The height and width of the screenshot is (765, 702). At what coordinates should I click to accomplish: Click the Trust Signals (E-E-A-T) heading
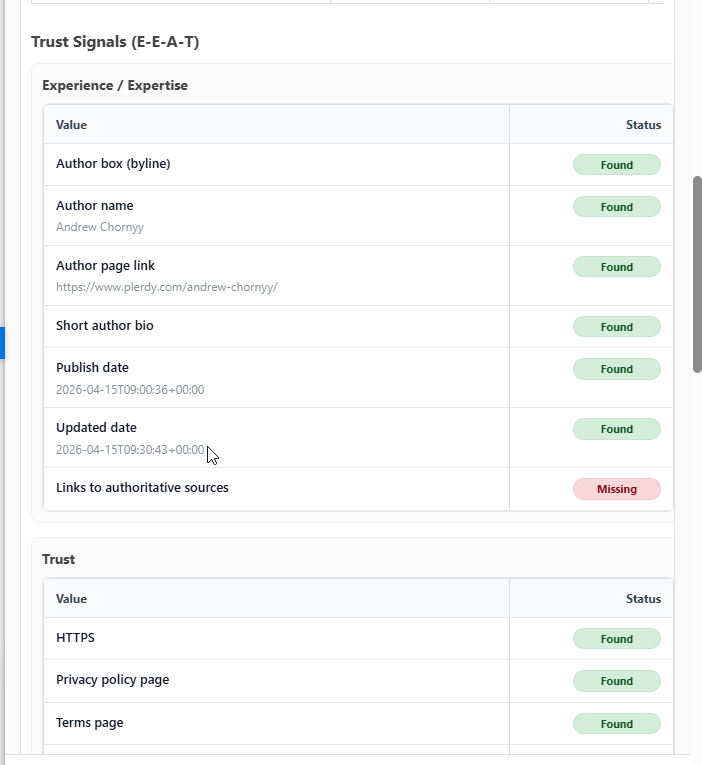(x=115, y=42)
